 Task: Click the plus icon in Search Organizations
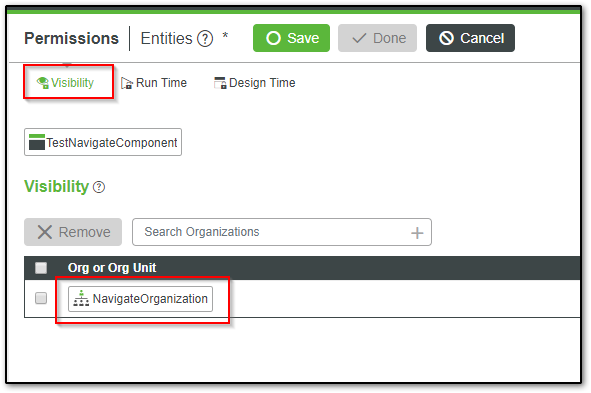tap(417, 233)
